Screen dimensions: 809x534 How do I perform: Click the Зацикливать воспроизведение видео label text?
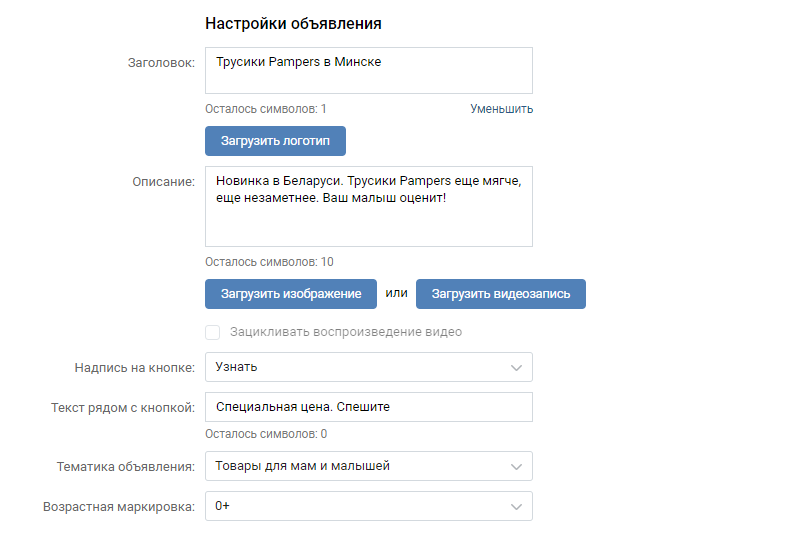click(346, 332)
